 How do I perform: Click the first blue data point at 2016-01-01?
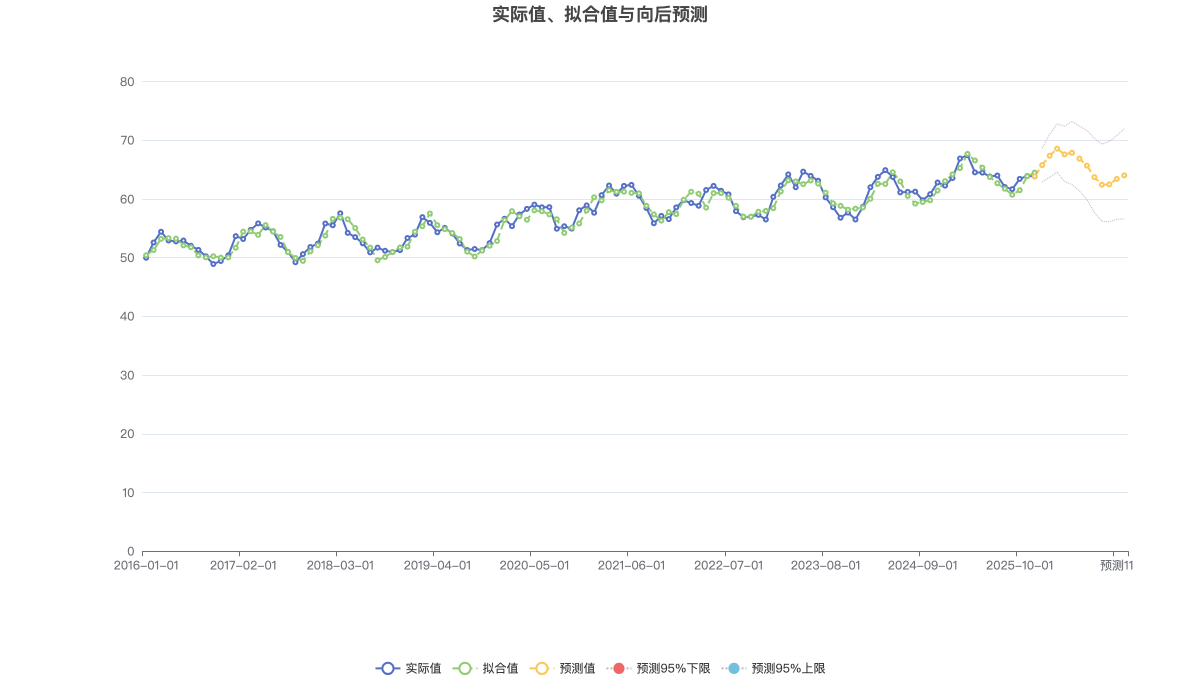146,257
